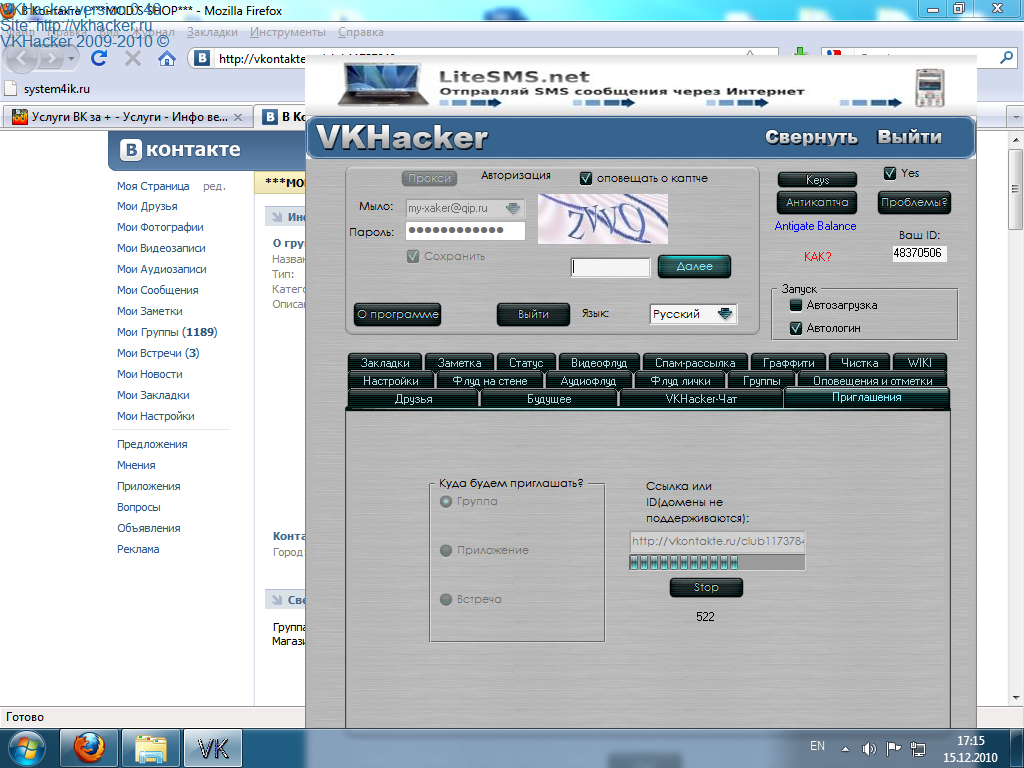This screenshot has height=768, width=1024.
Task: Click the Keys button
Action: [817, 180]
